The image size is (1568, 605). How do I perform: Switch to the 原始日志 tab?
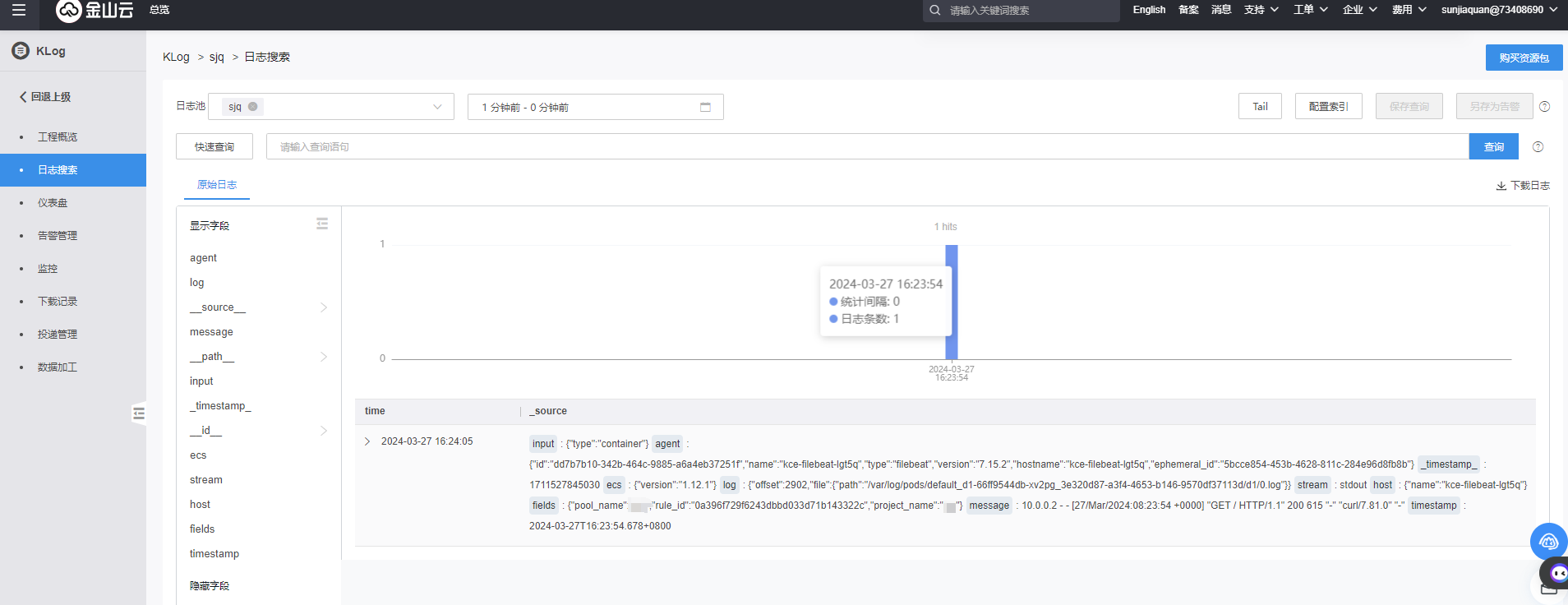tap(217, 185)
